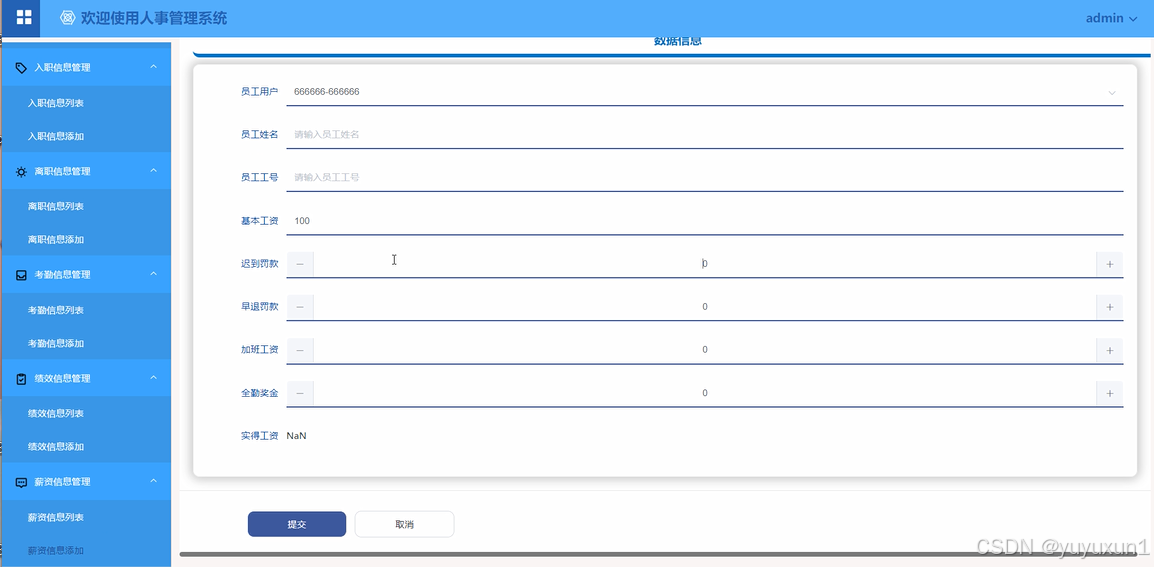Open 考勤信息添加 menu item

[56, 343]
